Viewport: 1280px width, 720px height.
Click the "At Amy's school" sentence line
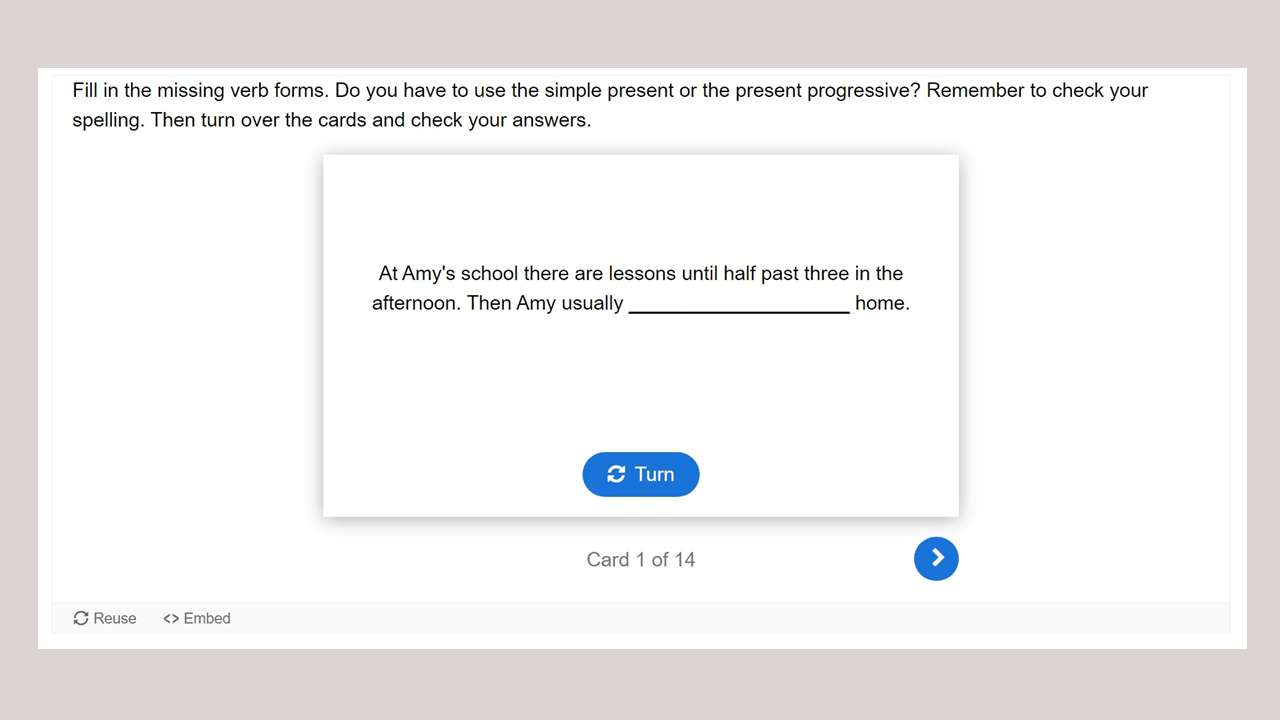point(640,273)
